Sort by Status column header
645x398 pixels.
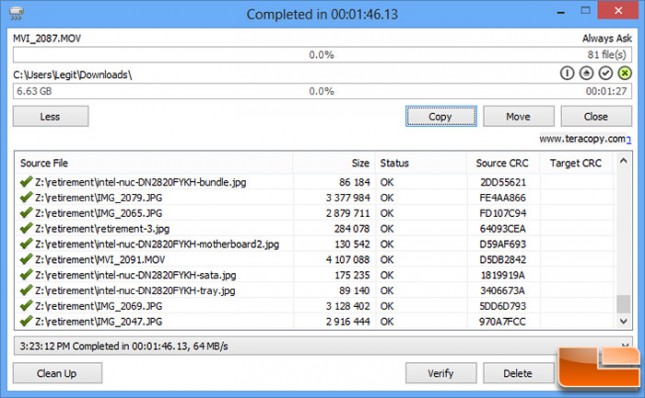394,163
